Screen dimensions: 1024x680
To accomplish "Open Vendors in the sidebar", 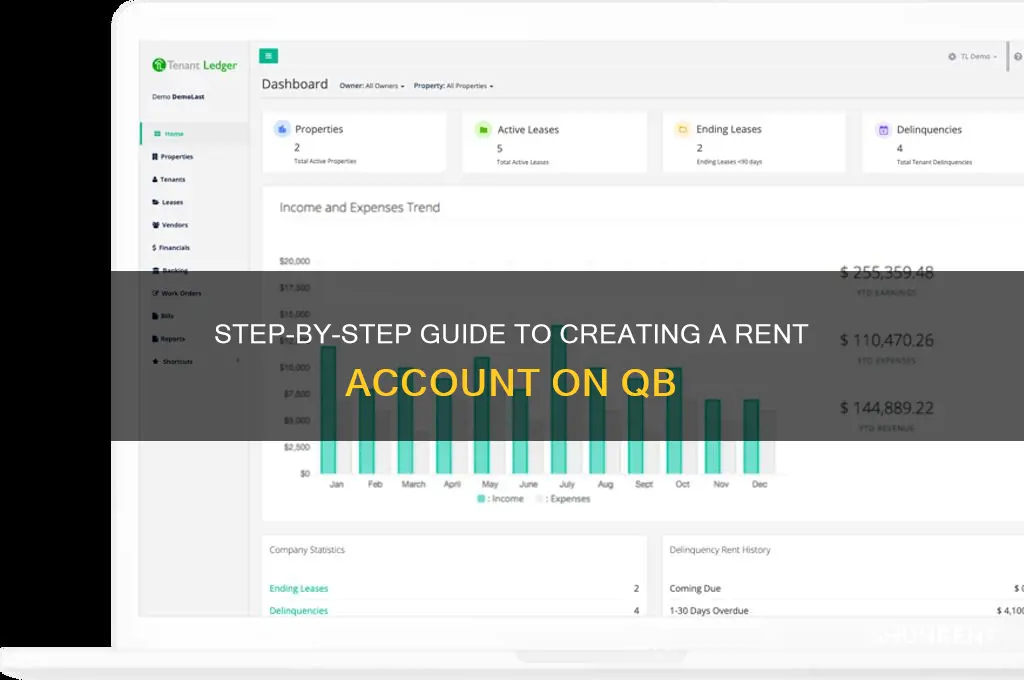I will pos(170,225).
